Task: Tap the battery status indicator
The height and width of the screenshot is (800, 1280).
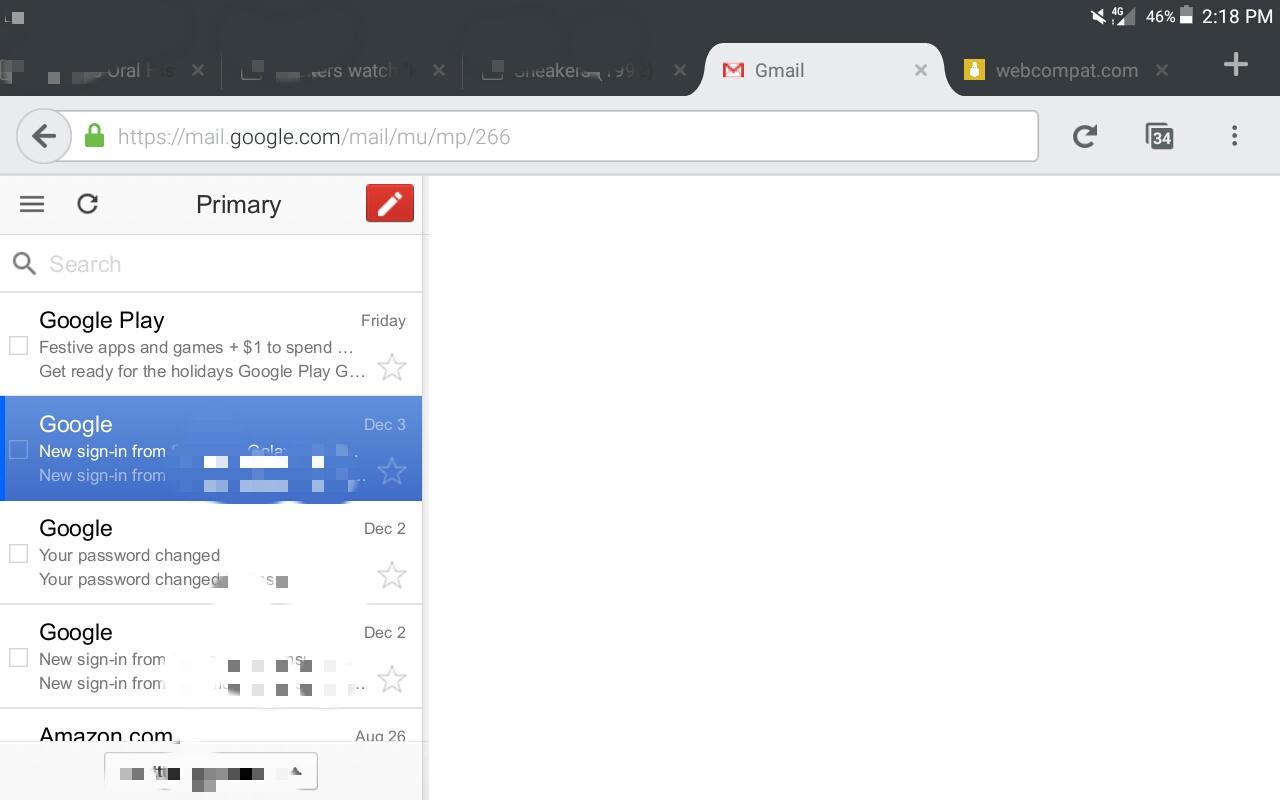Action: click(x=1186, y=16)
